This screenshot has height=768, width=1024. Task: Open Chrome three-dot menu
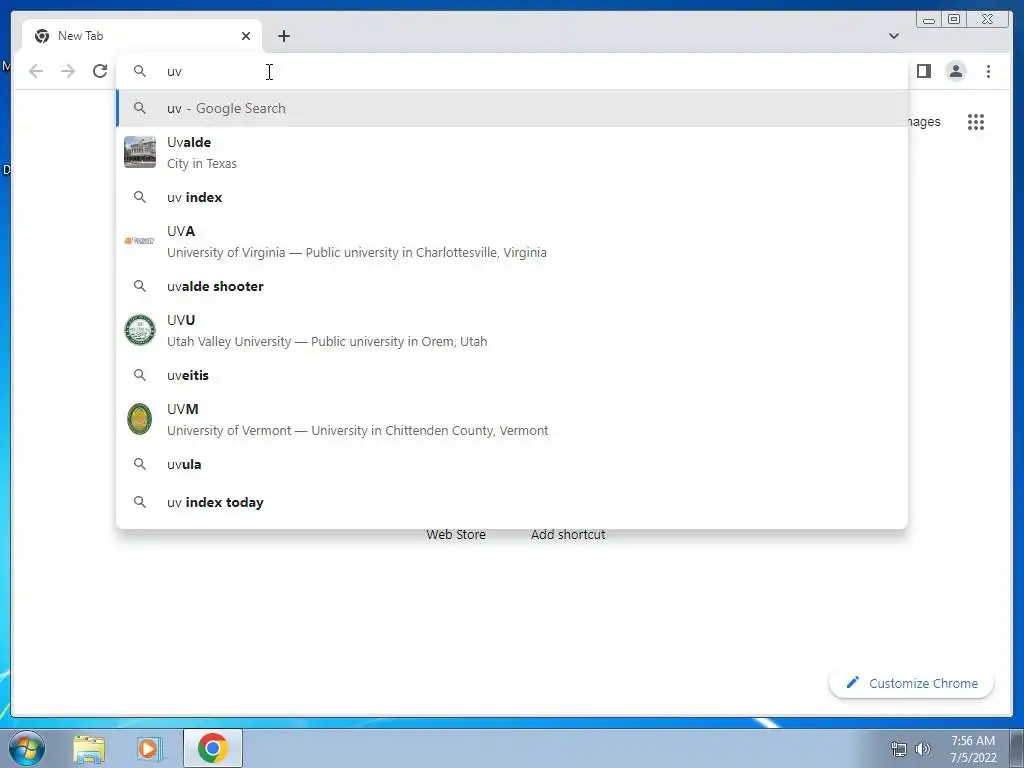click(x=988, y=71)
